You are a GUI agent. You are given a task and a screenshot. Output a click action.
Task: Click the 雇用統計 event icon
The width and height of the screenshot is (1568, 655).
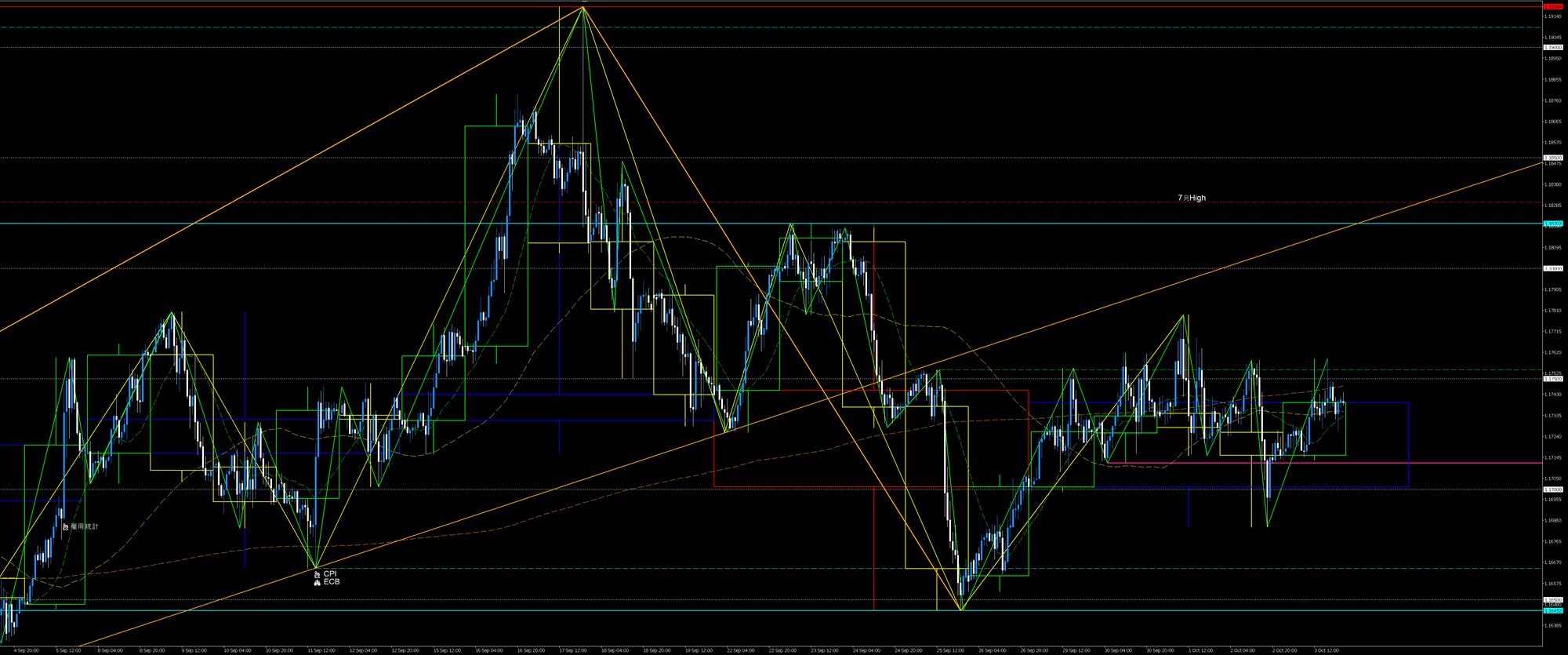click(65, 527)
